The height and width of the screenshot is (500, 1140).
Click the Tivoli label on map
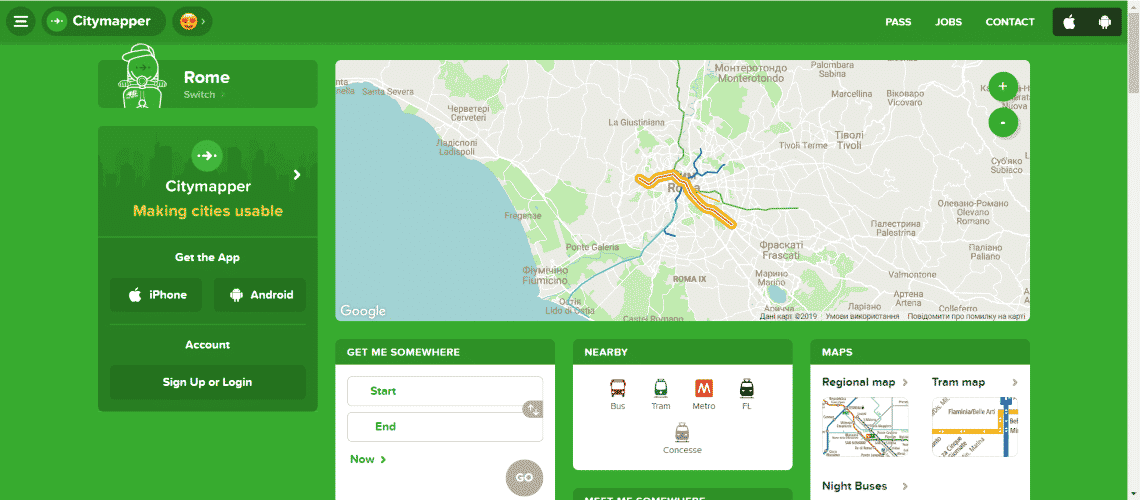point(849,140)
